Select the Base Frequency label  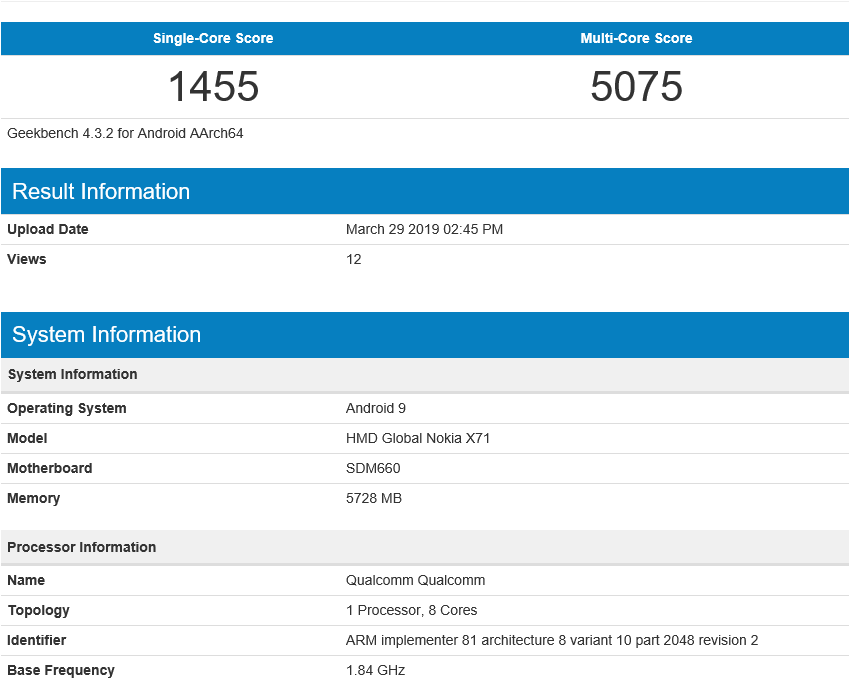tap(61, 671)
